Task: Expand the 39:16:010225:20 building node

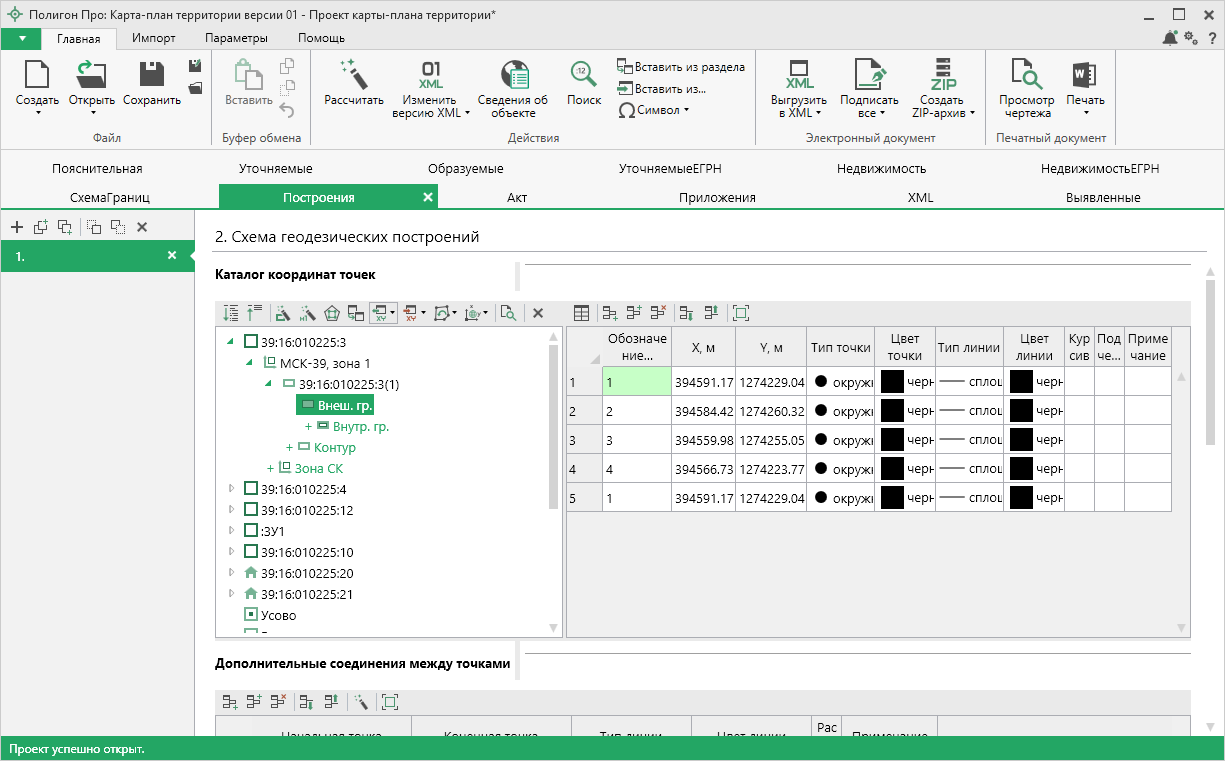Action: click(232, 573)
